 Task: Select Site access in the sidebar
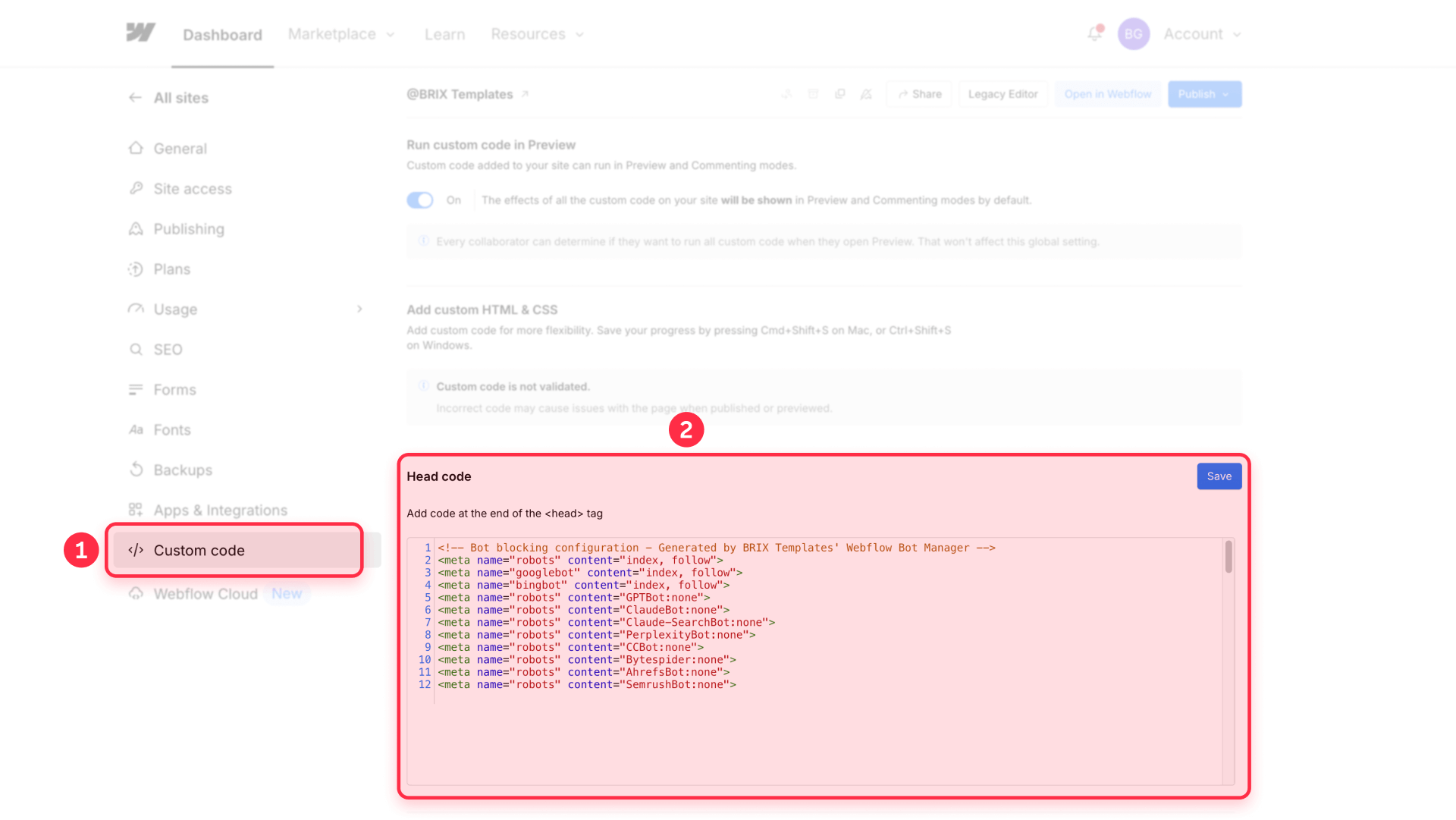coord(193,189)
